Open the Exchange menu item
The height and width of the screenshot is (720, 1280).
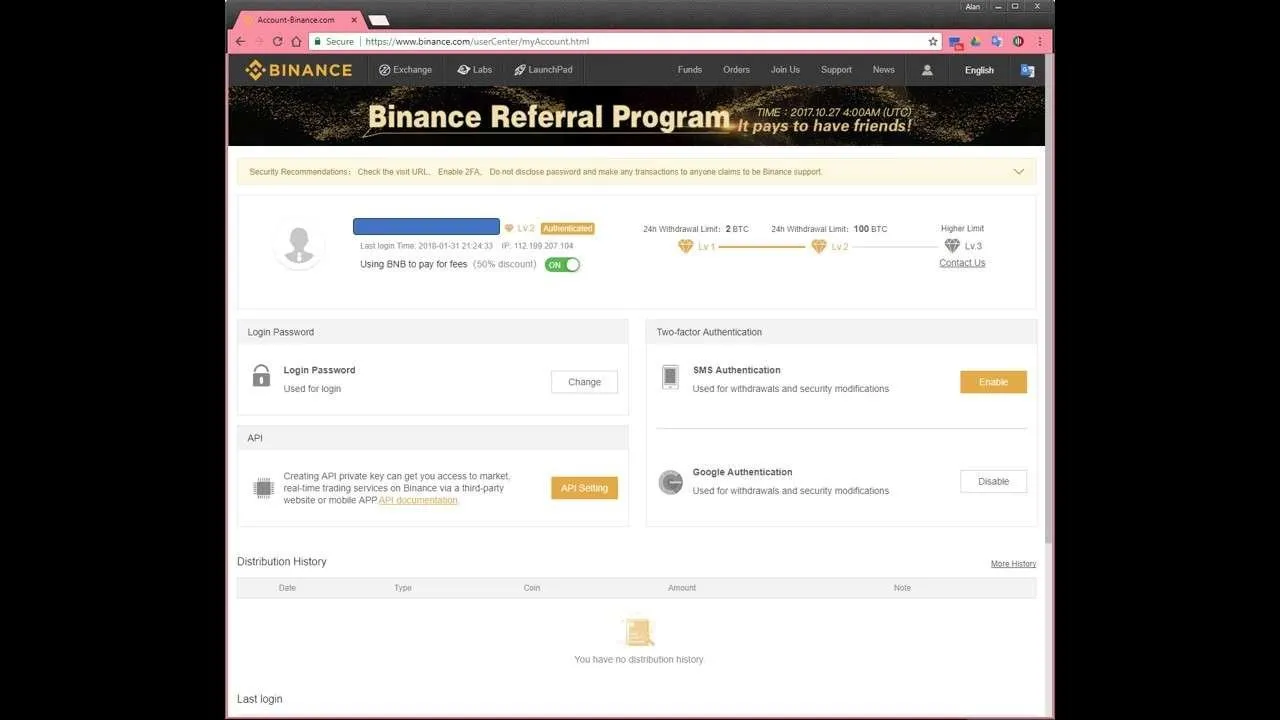coord(405,70)
